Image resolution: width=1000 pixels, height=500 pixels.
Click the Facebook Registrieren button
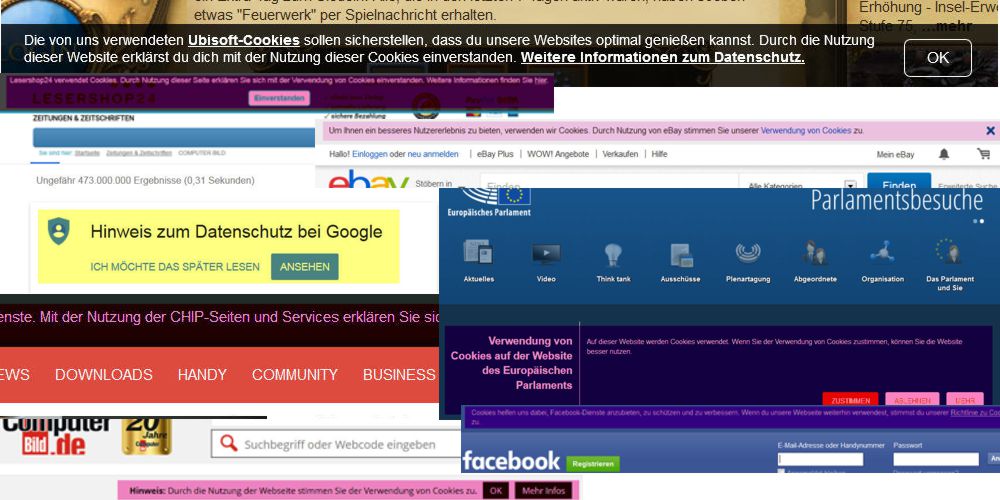pos(592,464)
